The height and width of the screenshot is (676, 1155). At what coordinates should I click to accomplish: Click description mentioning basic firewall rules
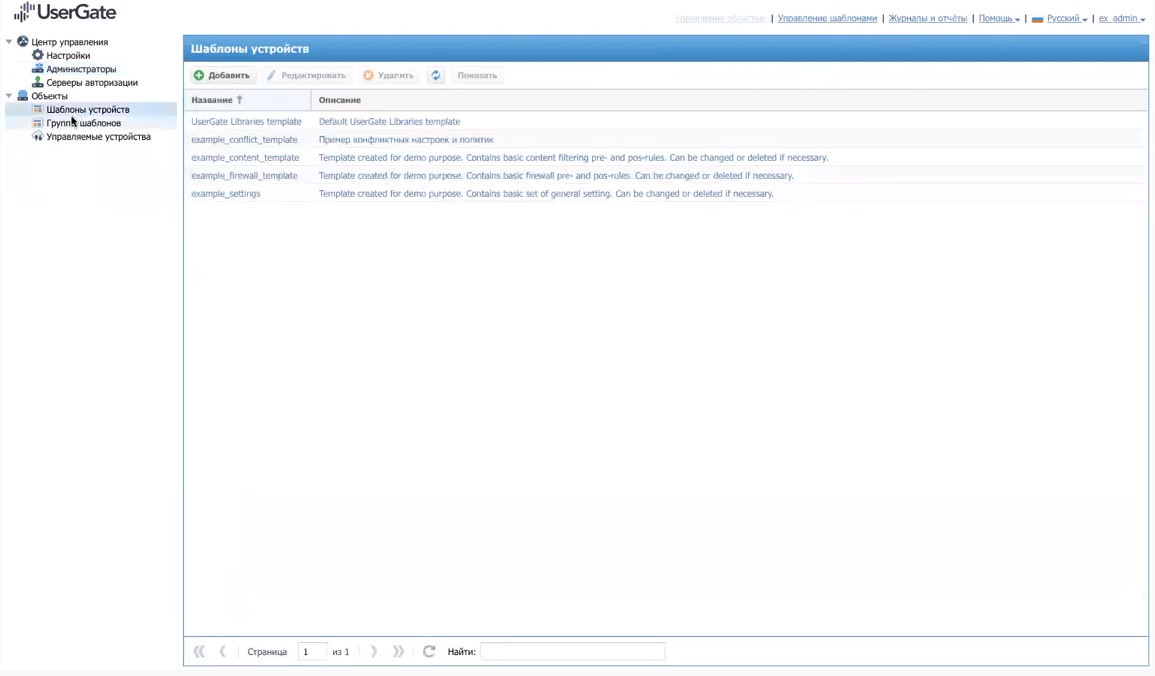(556, 175)
